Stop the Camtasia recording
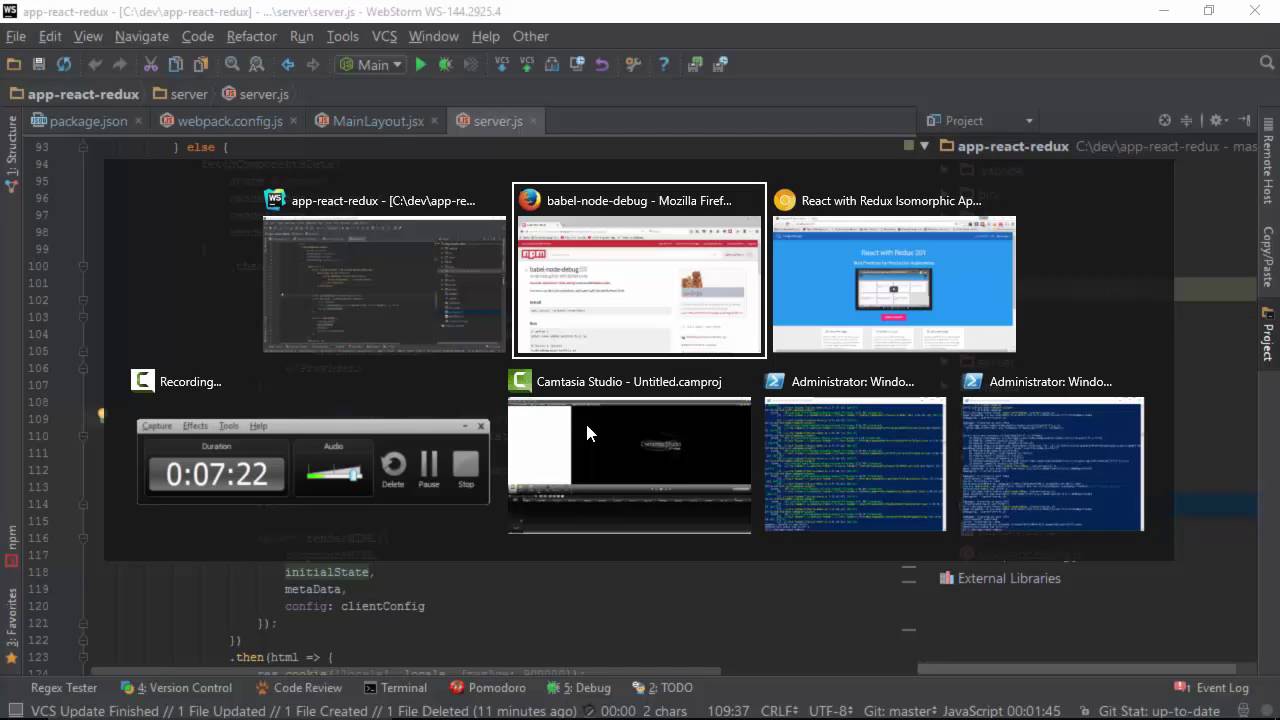1280x720 pixels. pyautogui.click(x=466, y=469)
